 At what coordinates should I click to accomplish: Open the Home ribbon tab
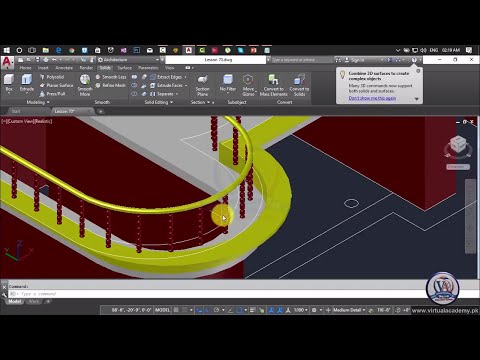click(25, 68)
